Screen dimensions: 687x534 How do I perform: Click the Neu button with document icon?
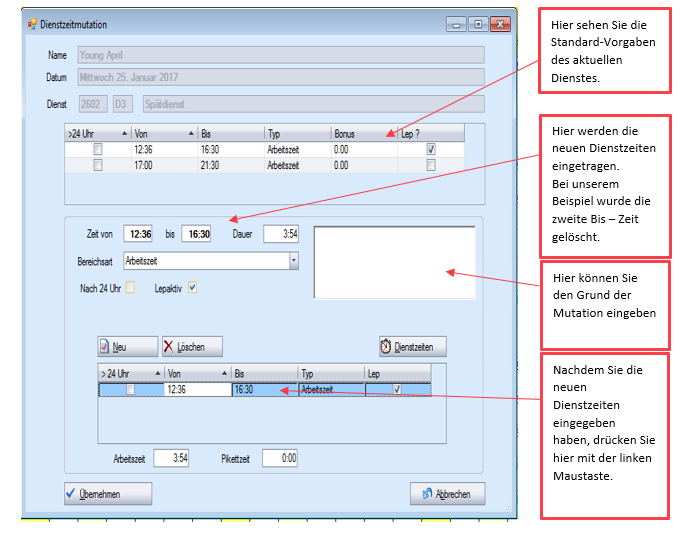coord(127,347)
